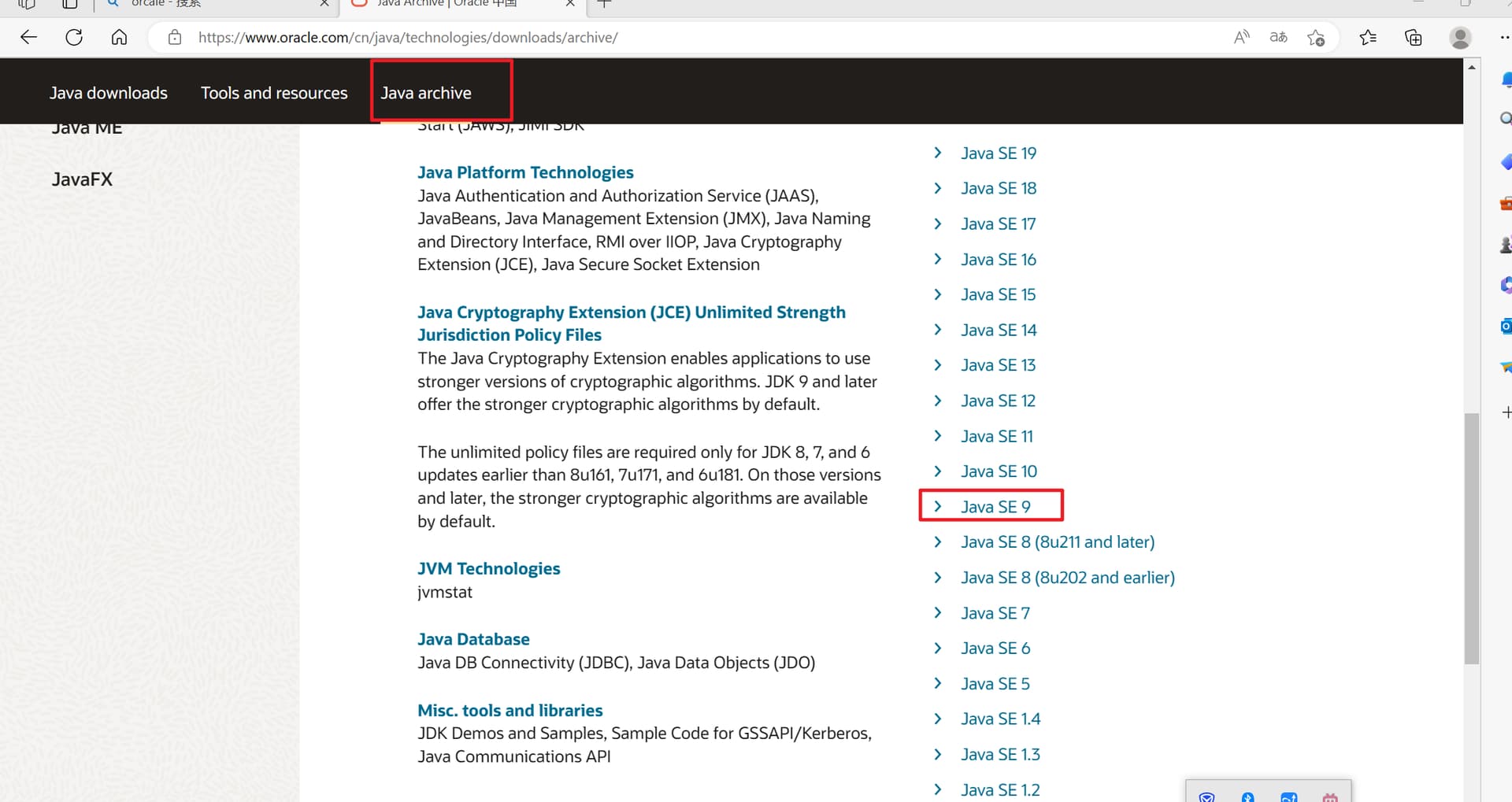Open Java SE 8 (8u211 and later)
This screenshot has height=802, width=1512.
point(1058,542)
